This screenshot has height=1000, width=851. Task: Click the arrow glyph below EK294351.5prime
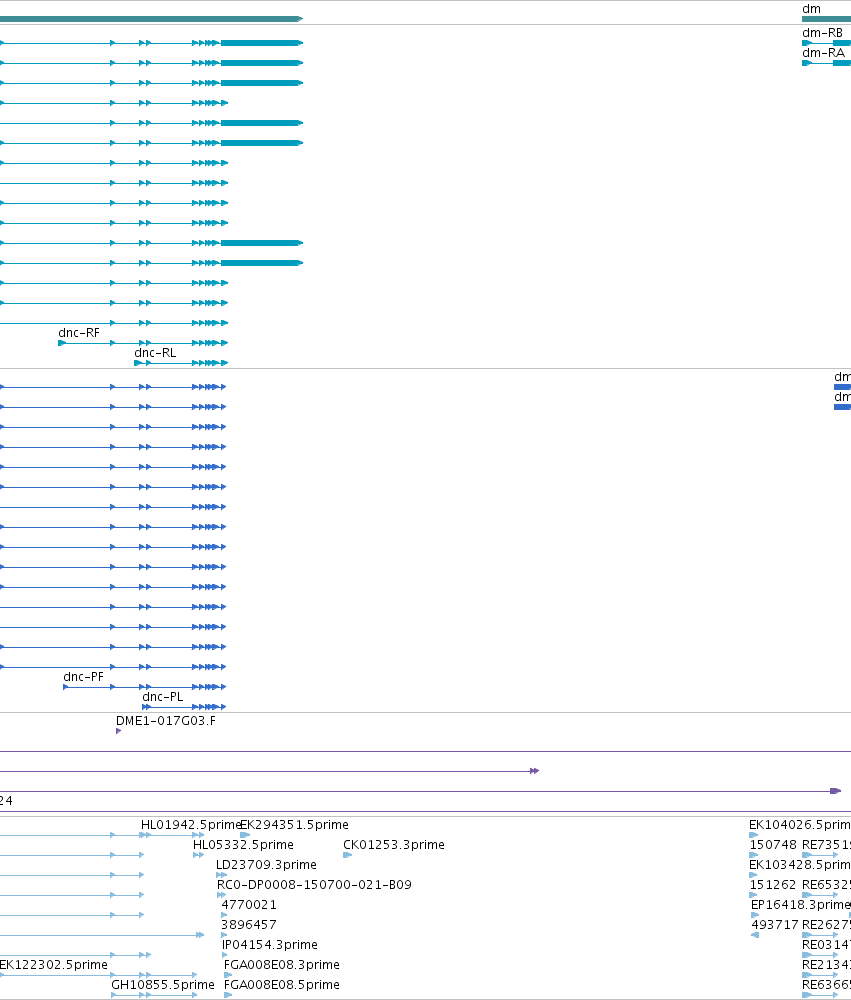click(x=245, y=835)
